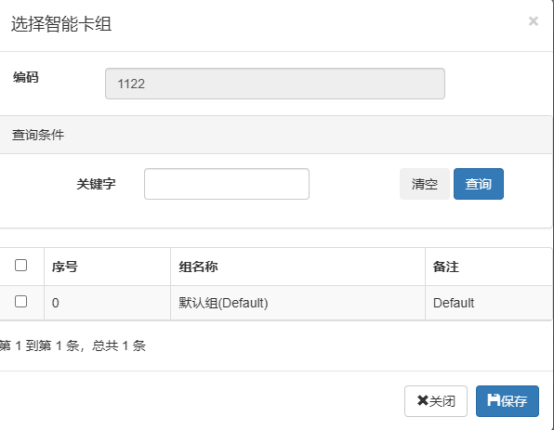Image resolution: width=554 pixels, height=431 pixels.
Task: Click the 编码 label text
Action: [26, 77]
